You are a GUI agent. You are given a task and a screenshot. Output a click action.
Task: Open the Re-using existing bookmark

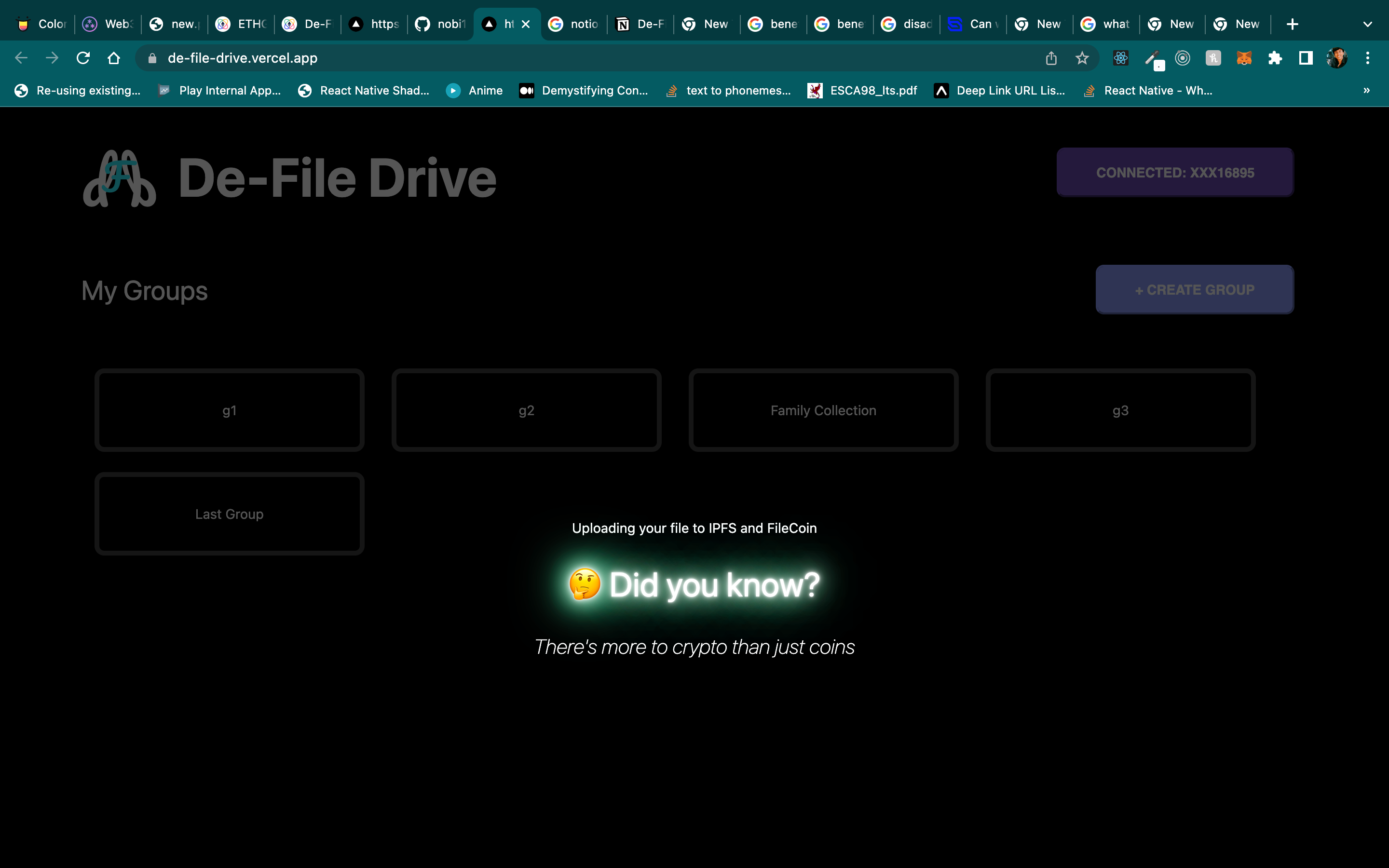point(78,90)
